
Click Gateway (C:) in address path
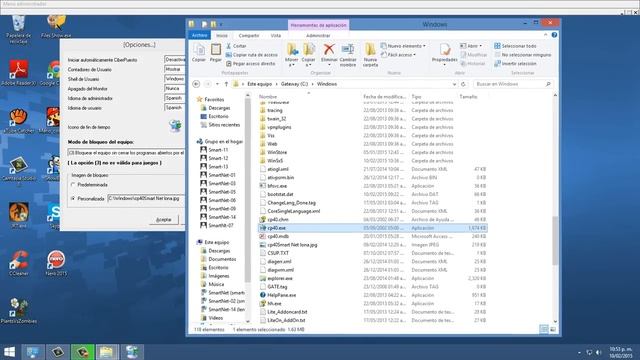pyautogui.click(x=294, y=84)
